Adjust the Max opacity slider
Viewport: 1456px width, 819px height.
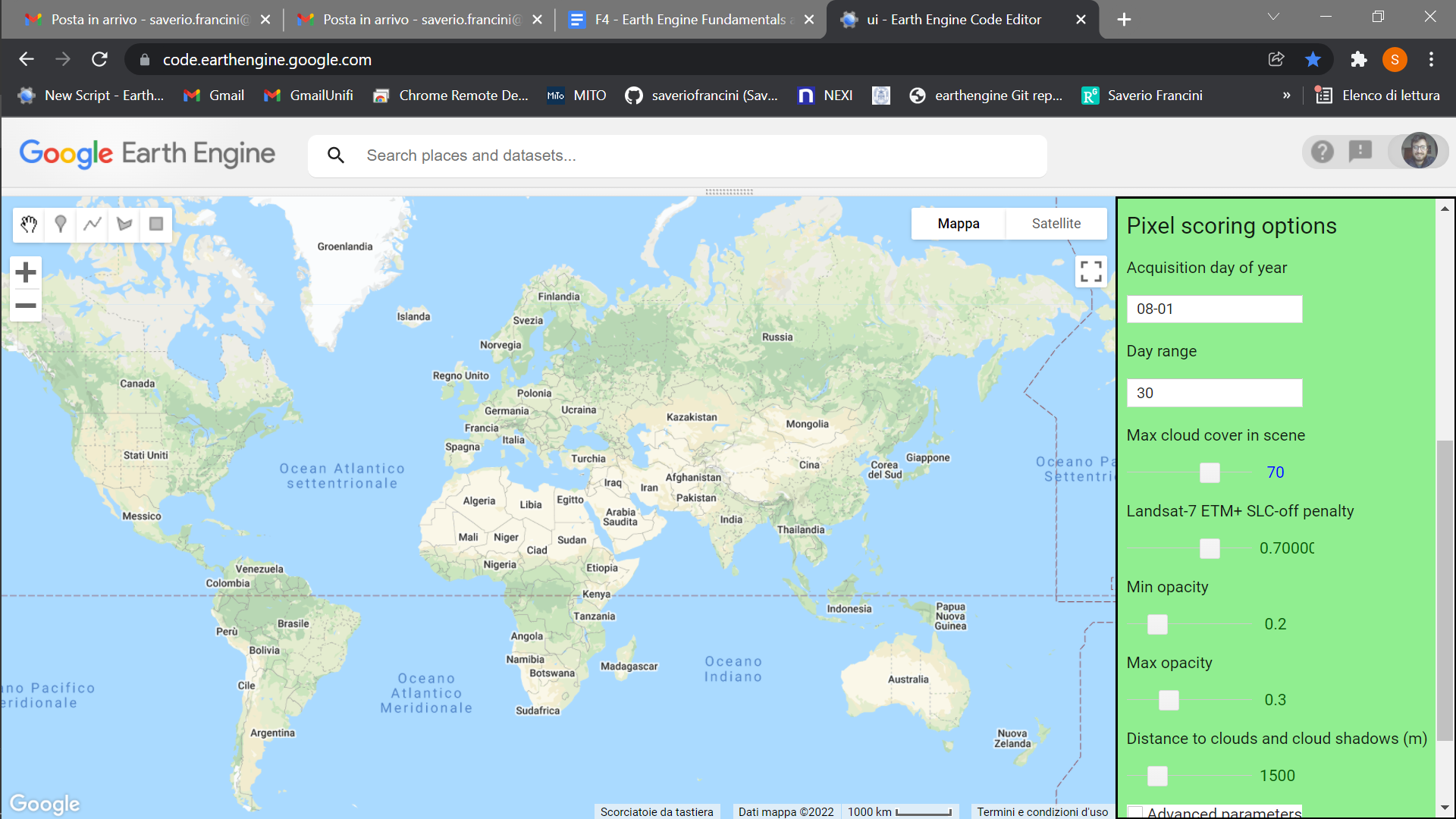(1169, 700)
